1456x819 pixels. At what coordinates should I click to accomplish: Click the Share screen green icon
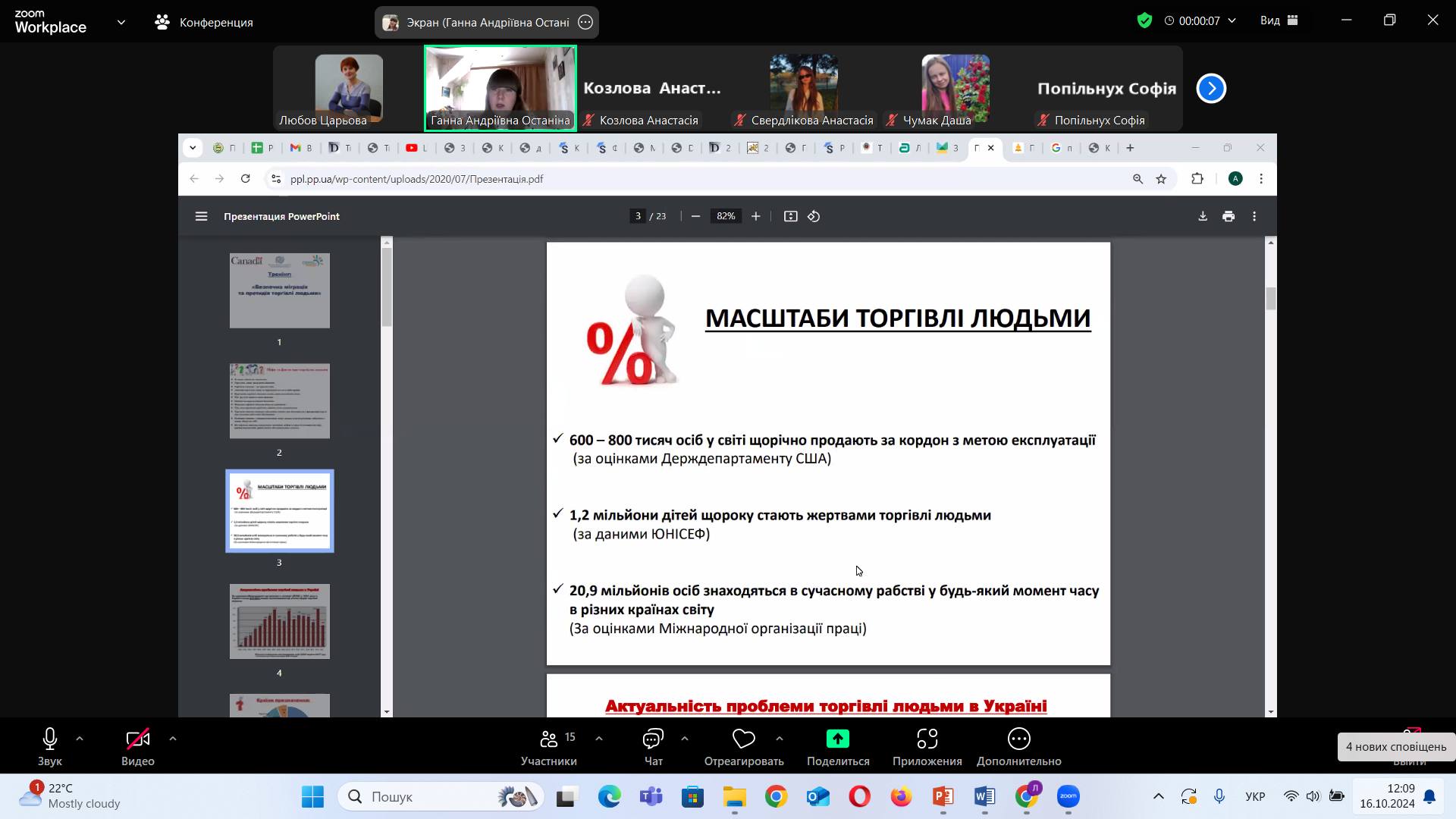837,739
